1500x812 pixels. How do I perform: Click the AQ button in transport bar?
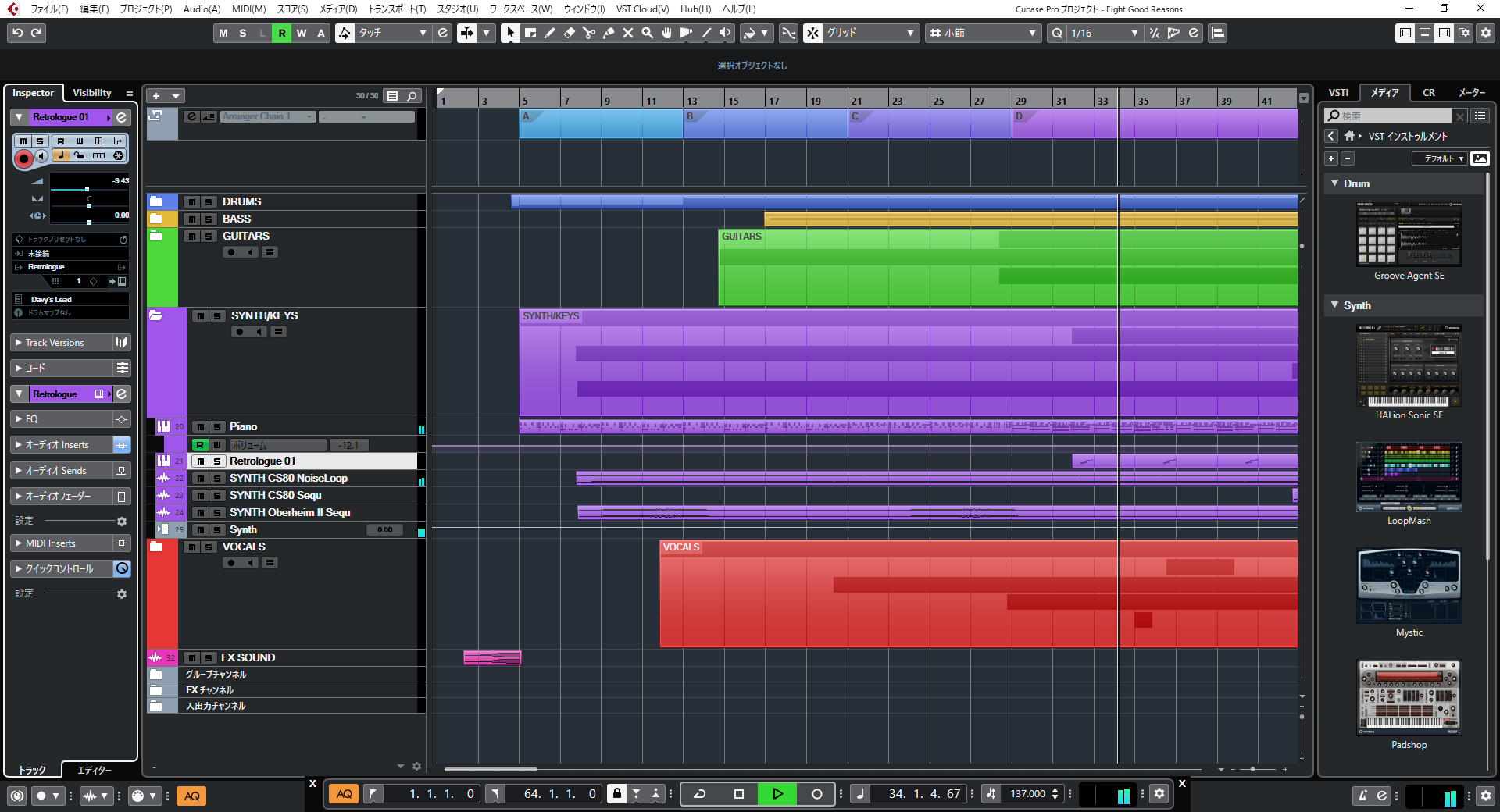click(x=344, y=794)
